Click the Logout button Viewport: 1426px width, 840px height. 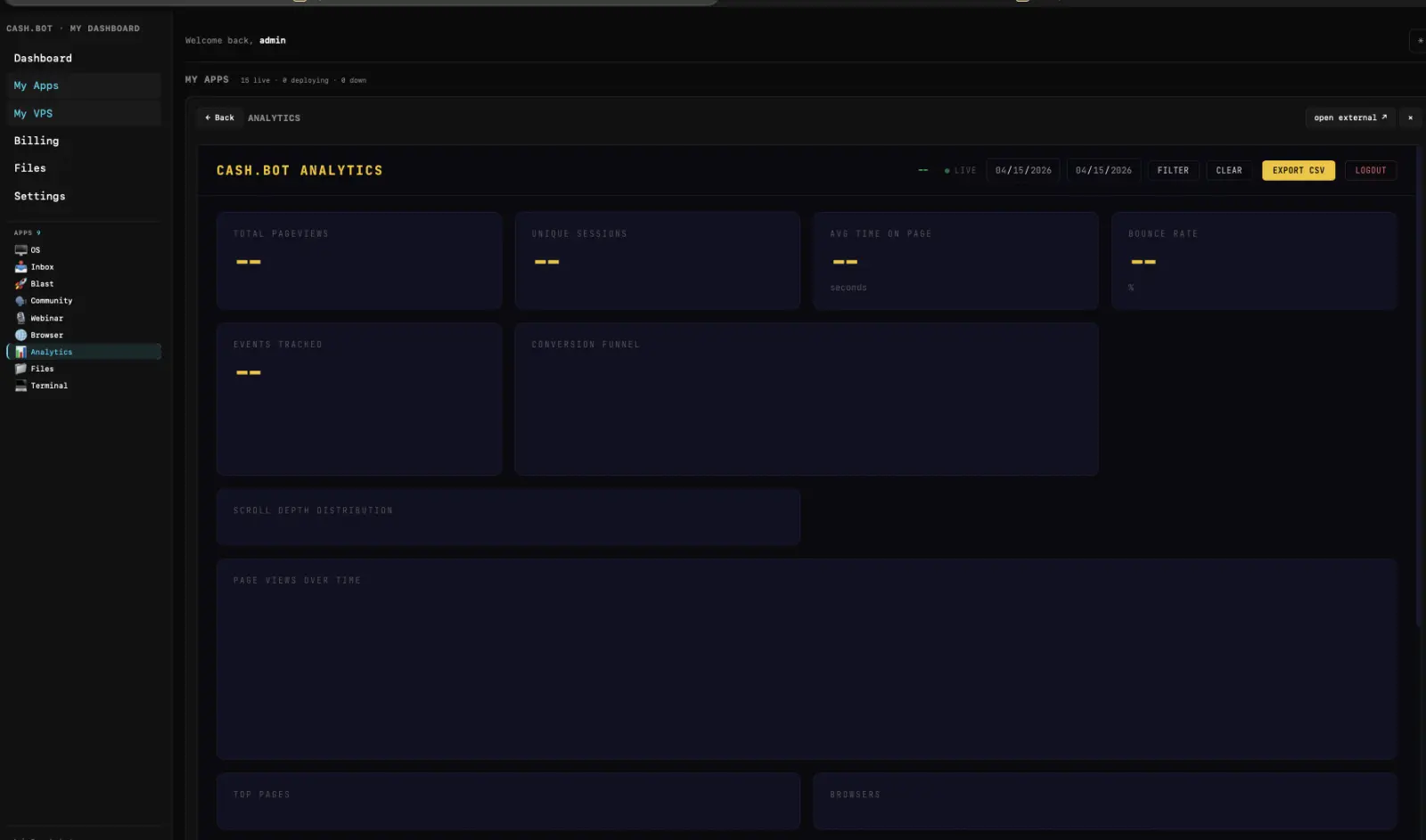click(1370, 170)
